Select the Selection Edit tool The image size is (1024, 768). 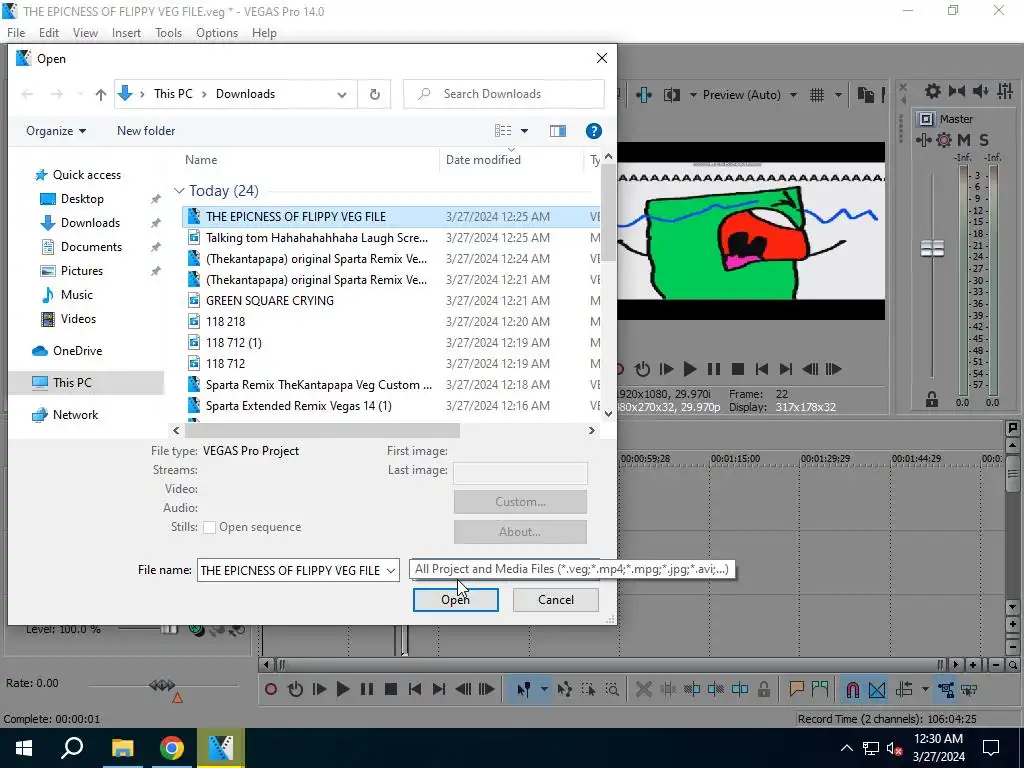point(588,689)
